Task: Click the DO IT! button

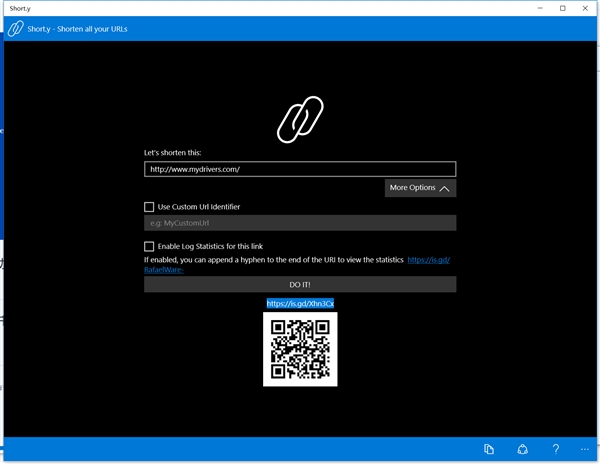Action: (x=300, y=285)
